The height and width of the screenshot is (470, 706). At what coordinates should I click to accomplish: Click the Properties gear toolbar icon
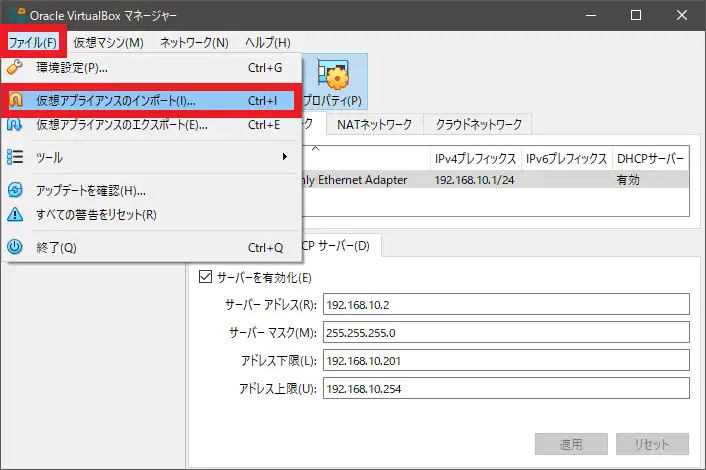coord(332,76)
